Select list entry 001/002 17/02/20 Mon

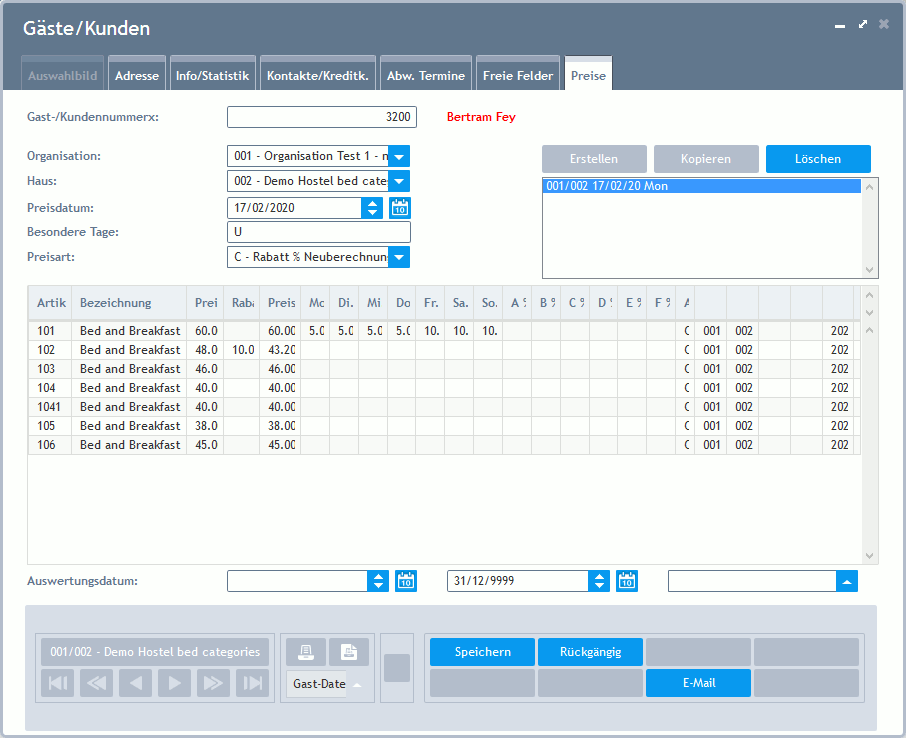(x=702, y=186)
